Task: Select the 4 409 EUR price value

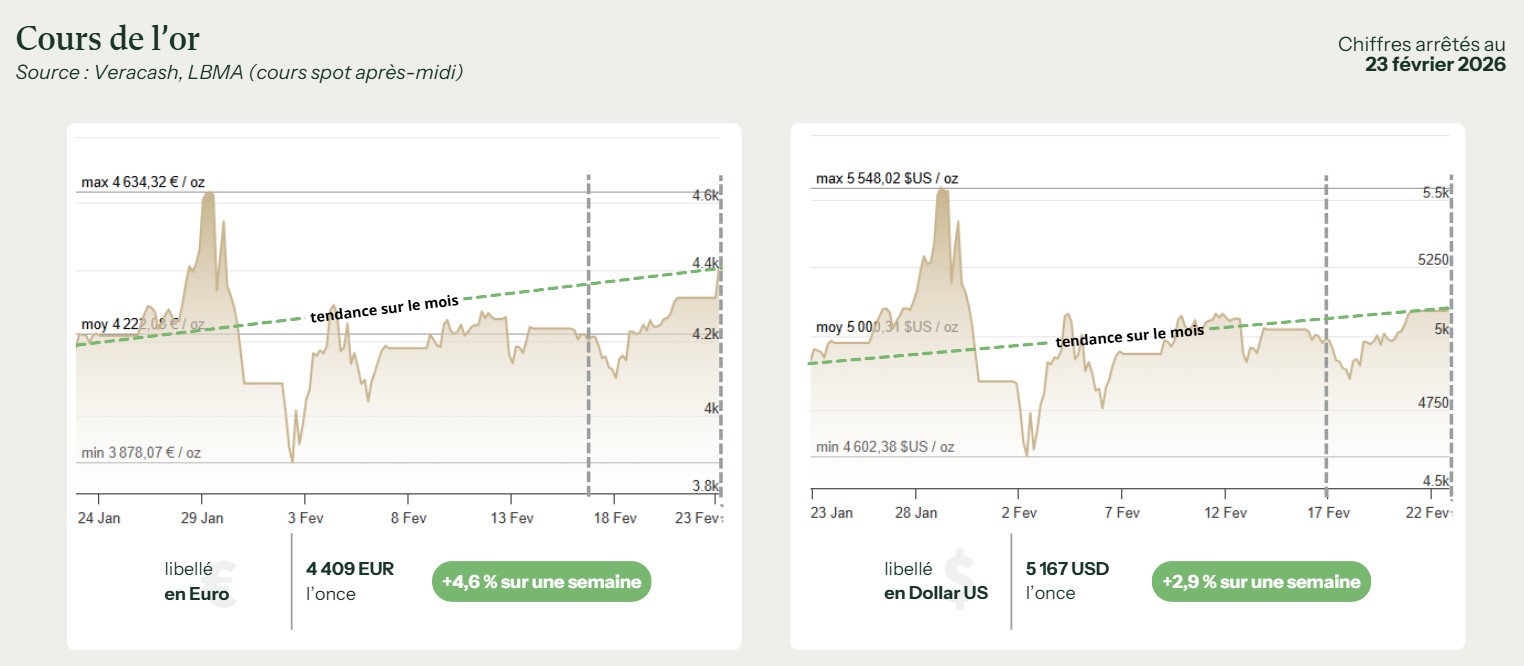Action: pos(350,569)
